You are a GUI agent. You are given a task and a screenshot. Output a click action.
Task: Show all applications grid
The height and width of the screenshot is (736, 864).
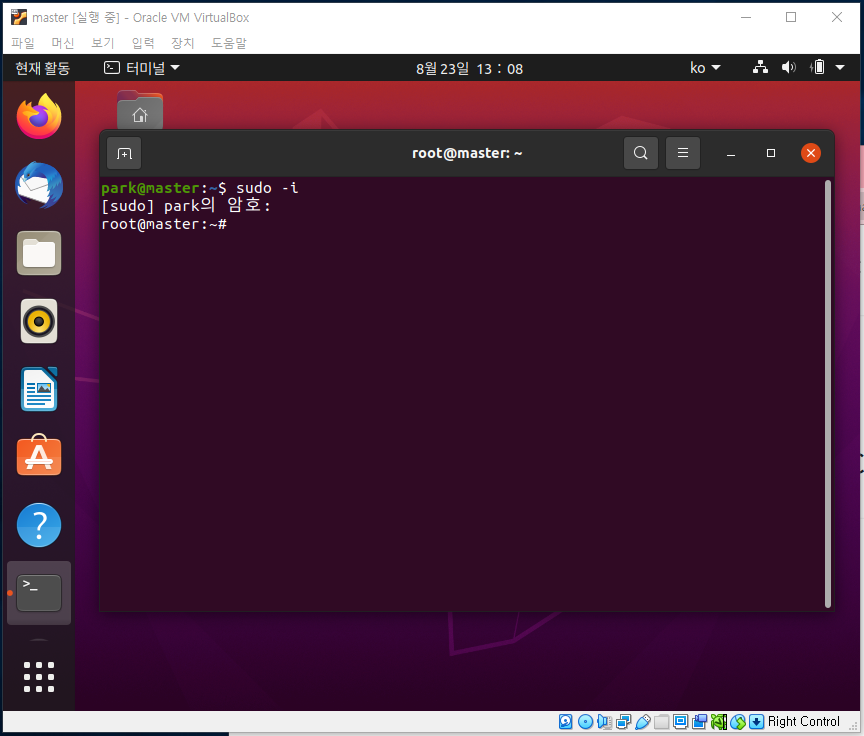(x=39, y=677)
